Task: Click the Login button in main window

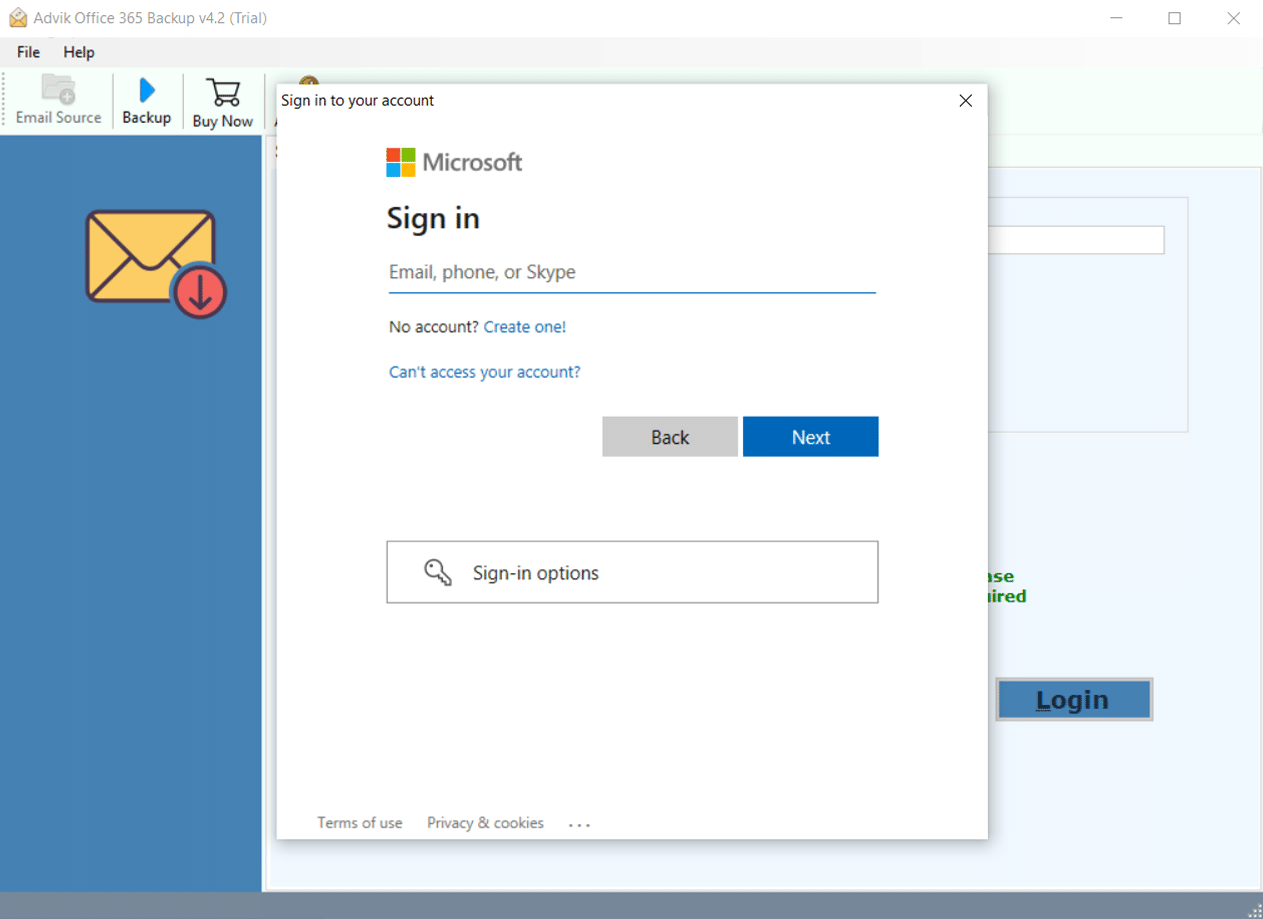Action: (1074, 700)
